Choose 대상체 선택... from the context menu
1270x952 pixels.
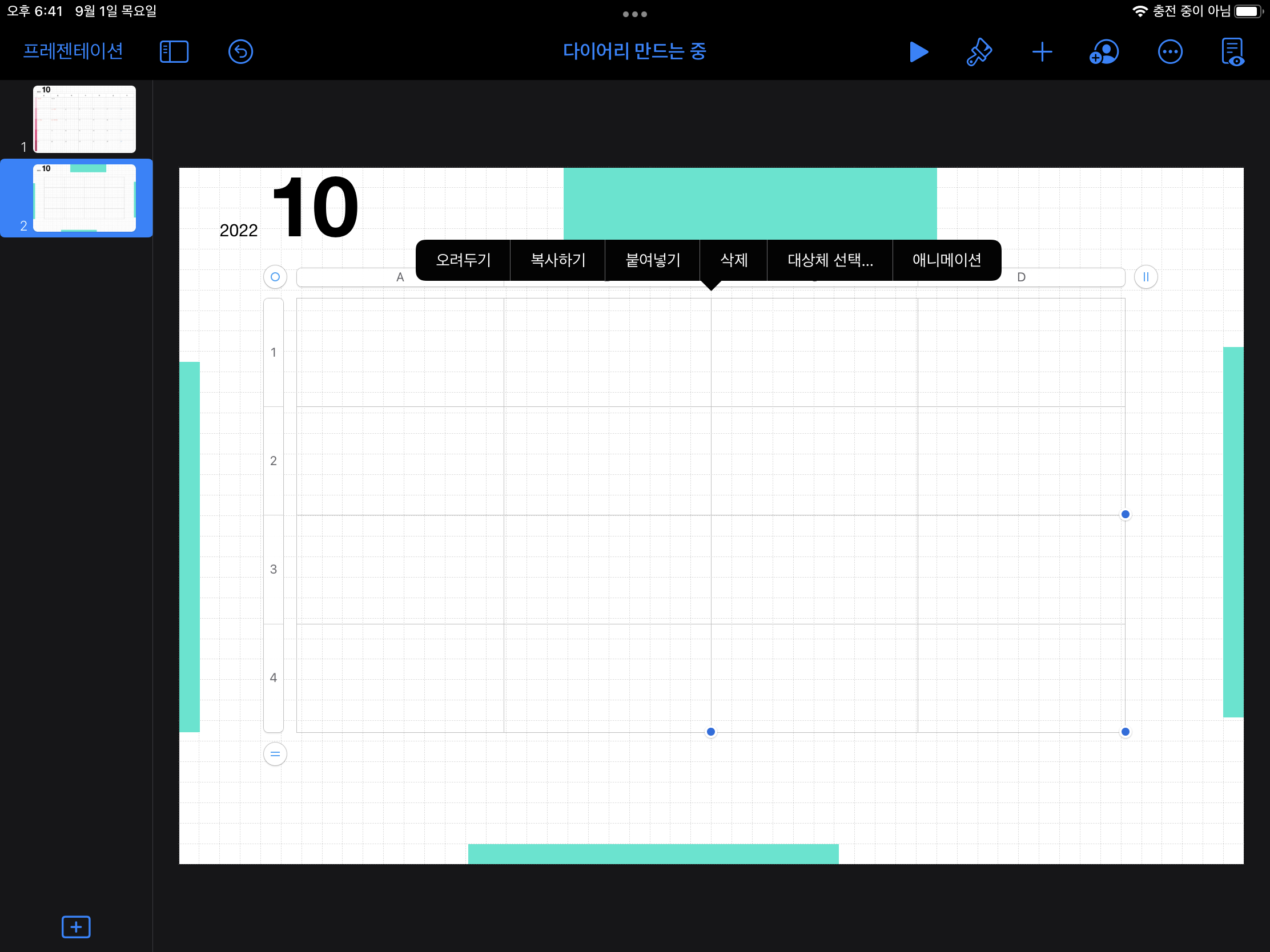point(830,260)
